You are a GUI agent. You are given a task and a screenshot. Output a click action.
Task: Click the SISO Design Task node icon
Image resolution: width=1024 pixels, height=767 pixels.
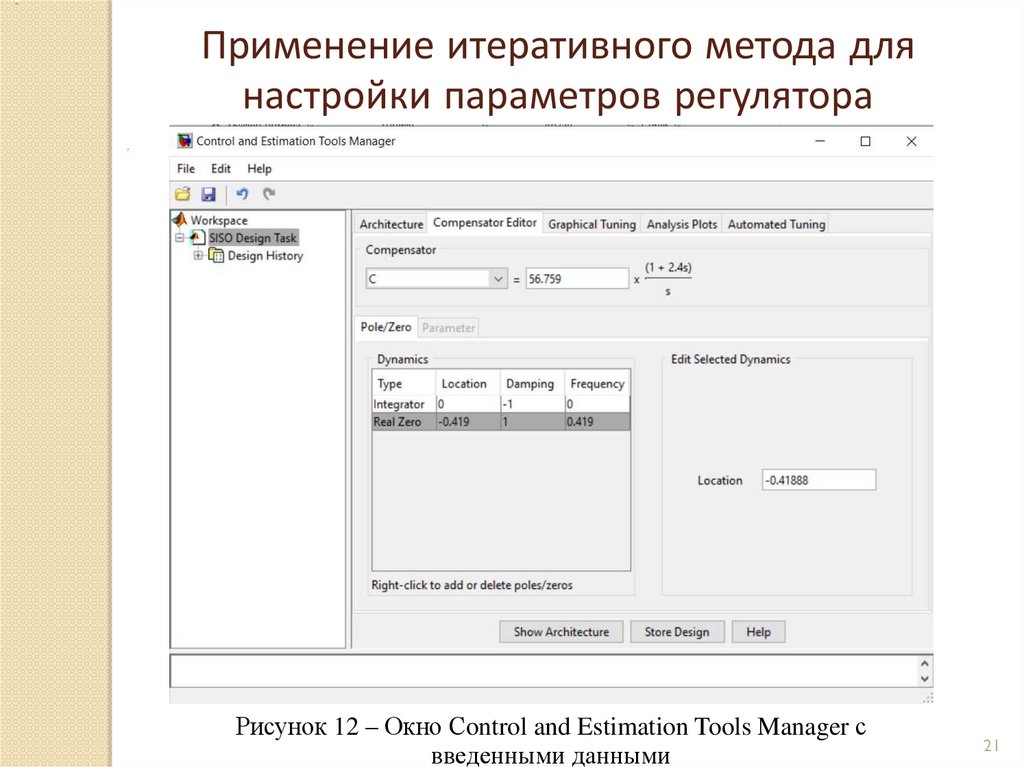tap(197, 237)
